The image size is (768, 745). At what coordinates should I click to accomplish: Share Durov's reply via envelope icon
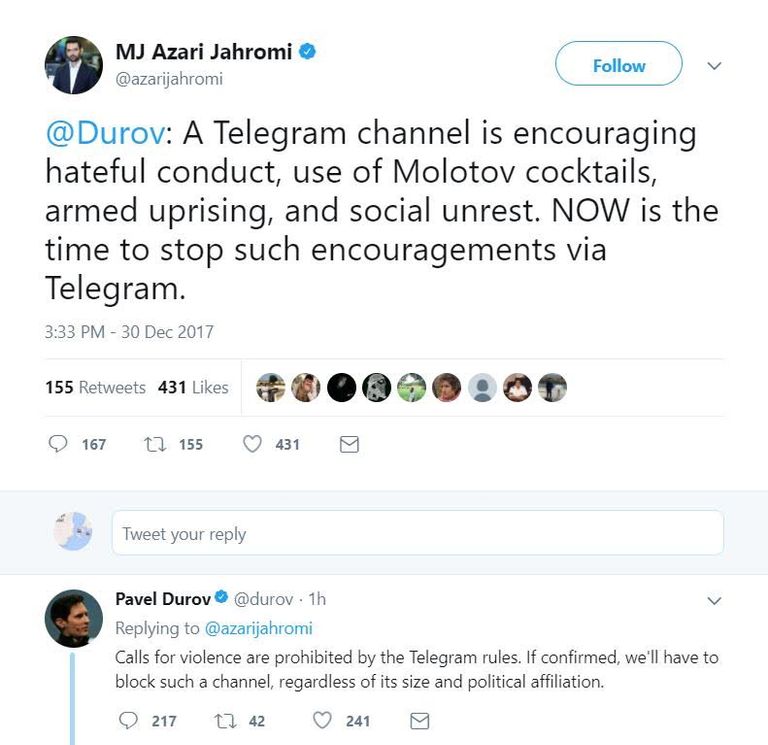pos(420,720)
